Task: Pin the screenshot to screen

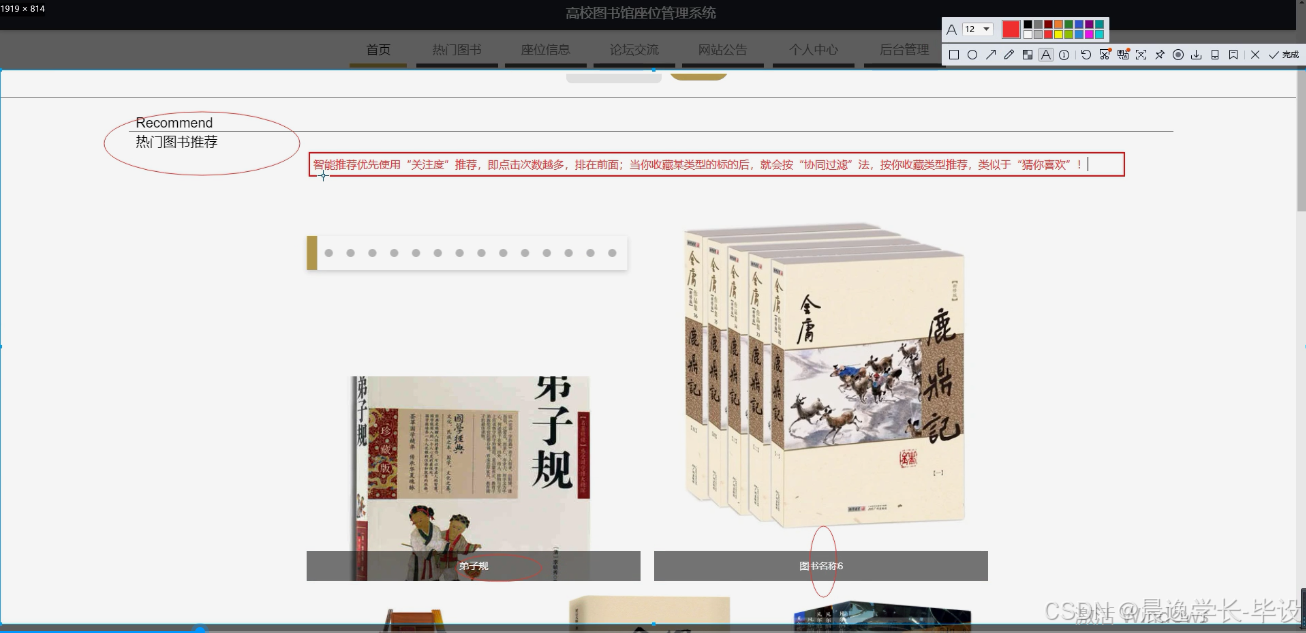Action: point(1160,55)
